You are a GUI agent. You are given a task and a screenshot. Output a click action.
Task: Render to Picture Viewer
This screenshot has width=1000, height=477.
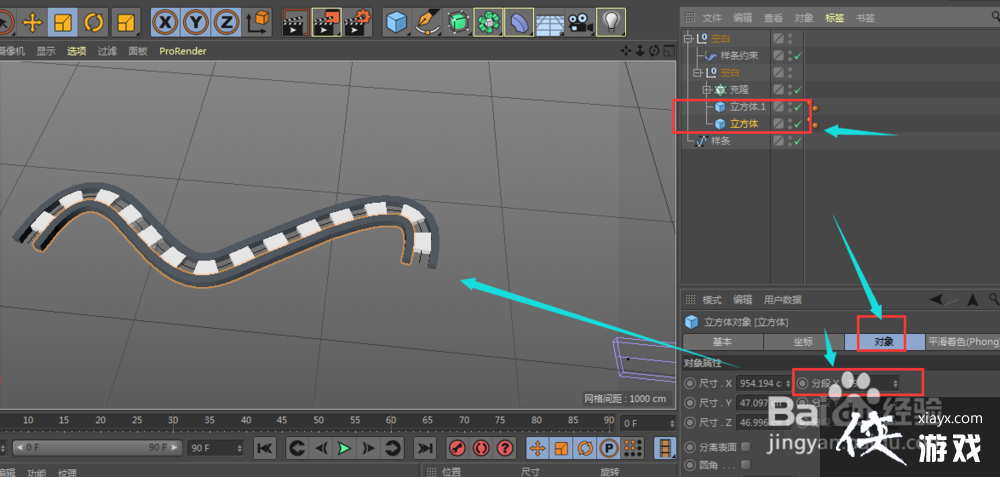(x=327, y=23)
